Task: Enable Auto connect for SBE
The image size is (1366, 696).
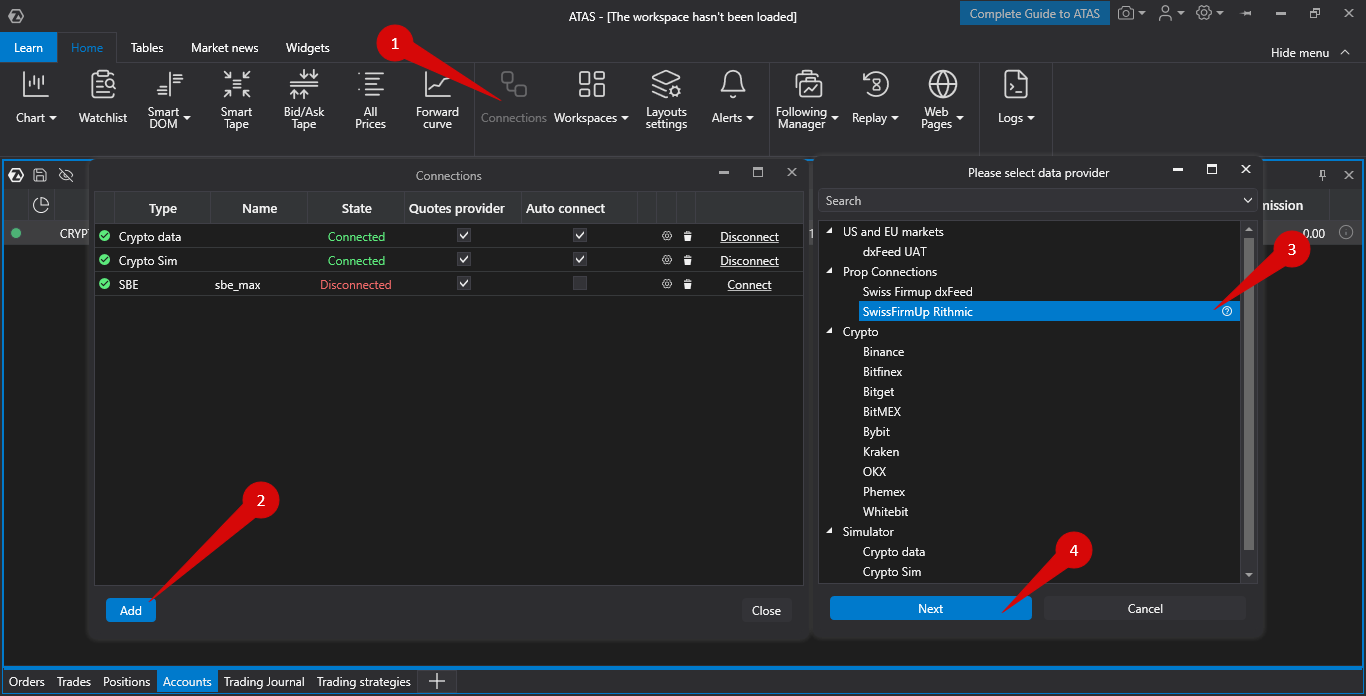Action: click(x=579, y=284)
